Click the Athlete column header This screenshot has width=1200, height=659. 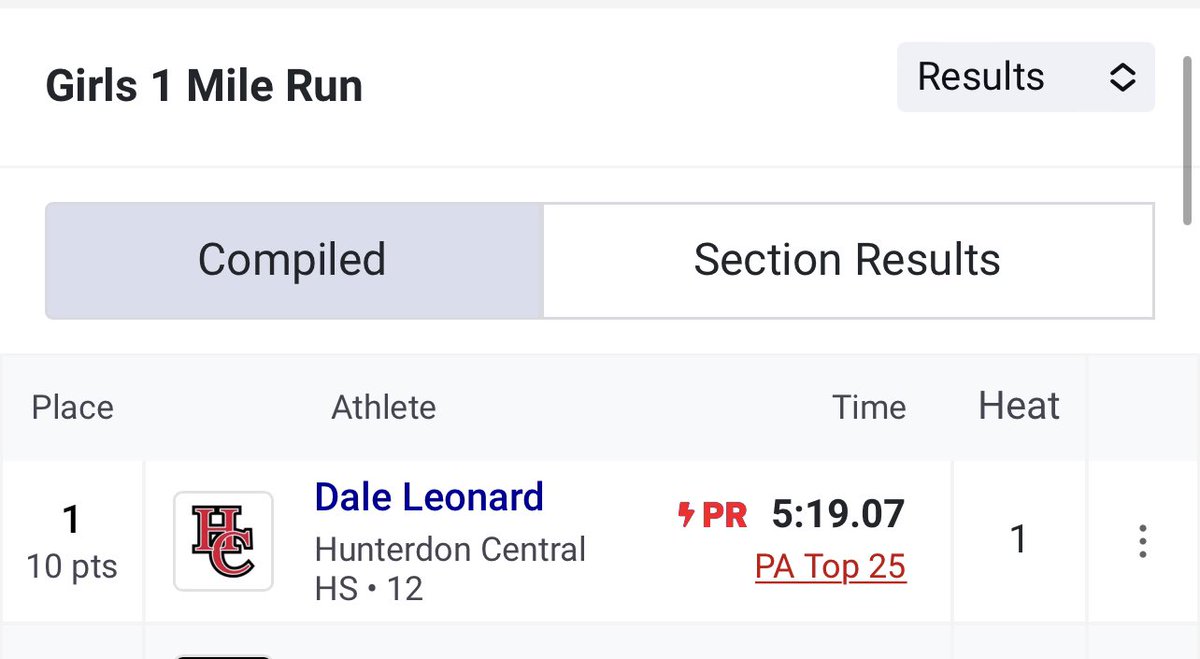tap(384, 407)
